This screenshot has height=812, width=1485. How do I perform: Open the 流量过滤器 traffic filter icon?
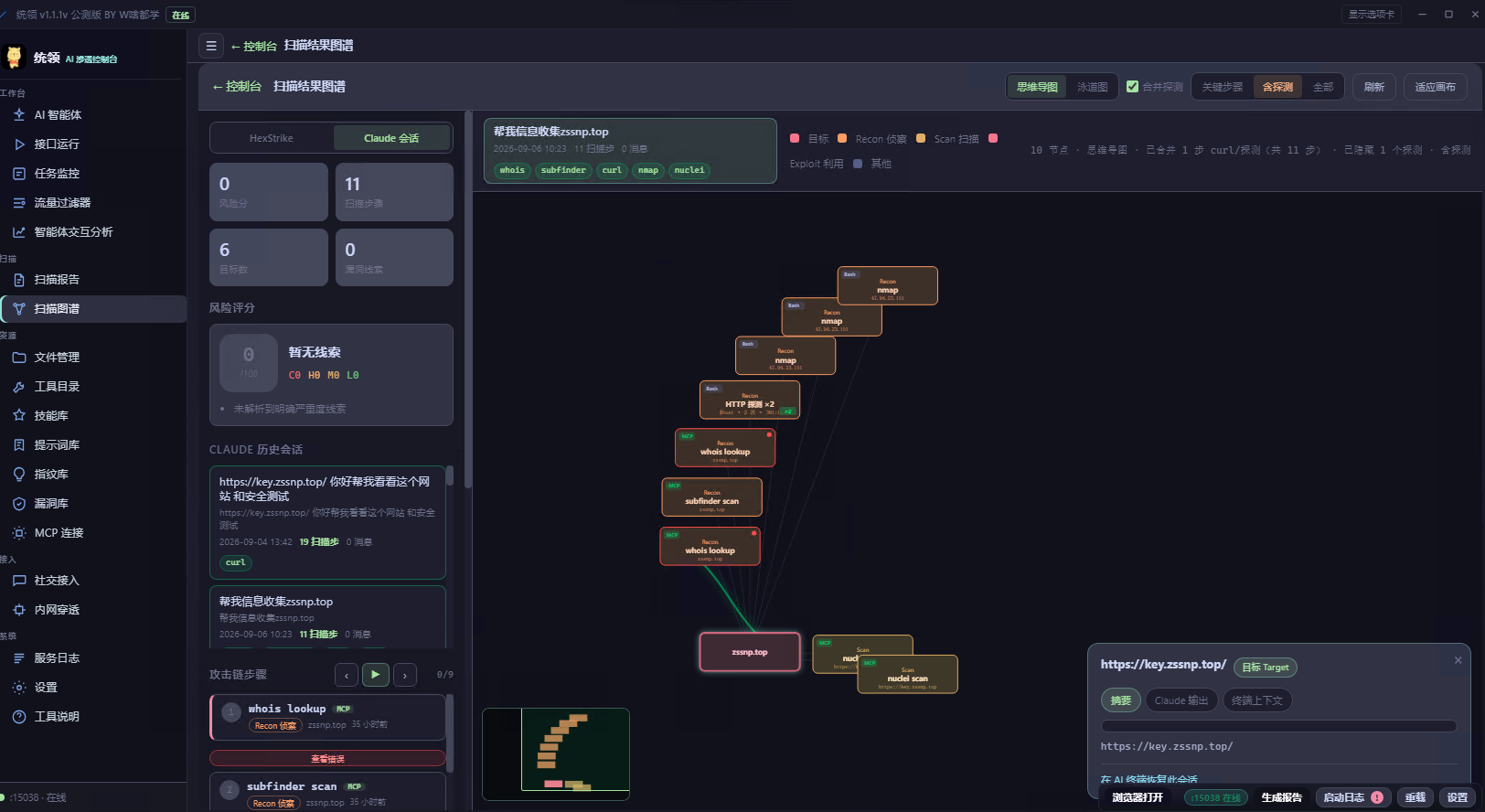[x=19, y=203]
